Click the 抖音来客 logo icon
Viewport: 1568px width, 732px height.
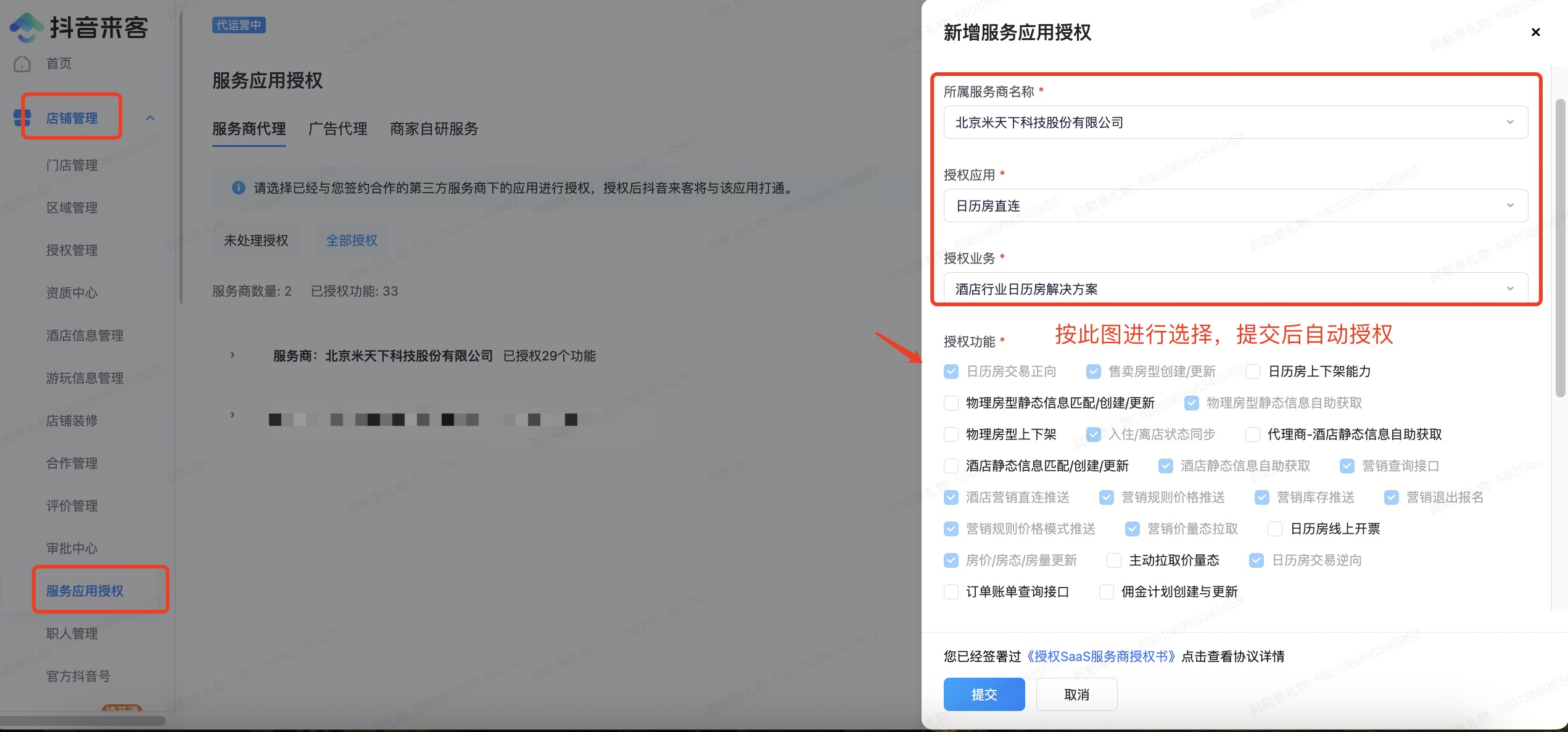click(x=27, y=27)
